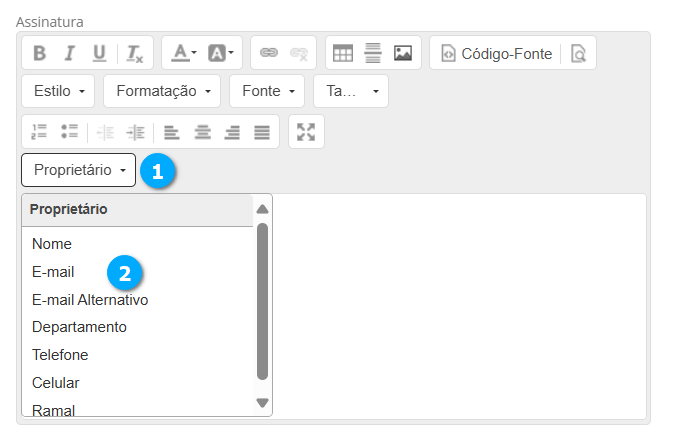Toggle italic text formatting
The width and height of the screenshot is (686, 441).
69,53
